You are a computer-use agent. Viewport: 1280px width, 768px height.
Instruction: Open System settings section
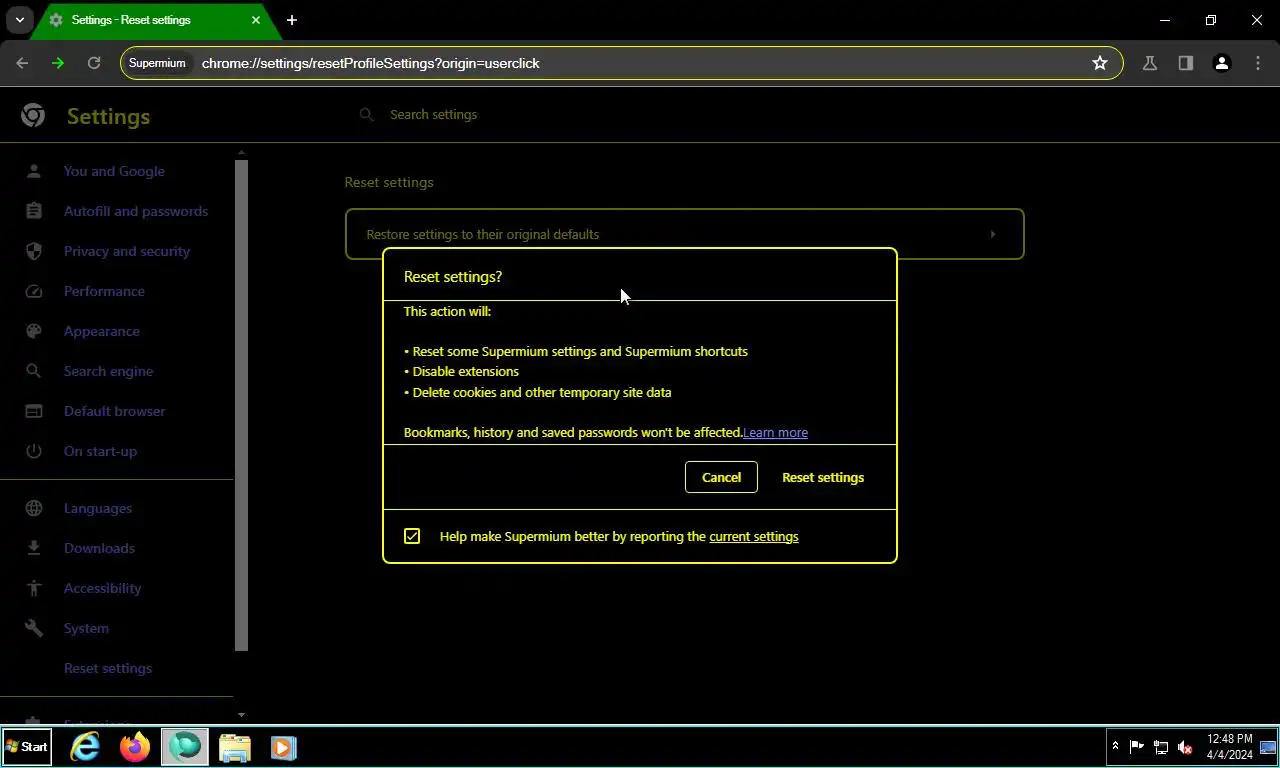pyautogui.click(x=86, y=628)
